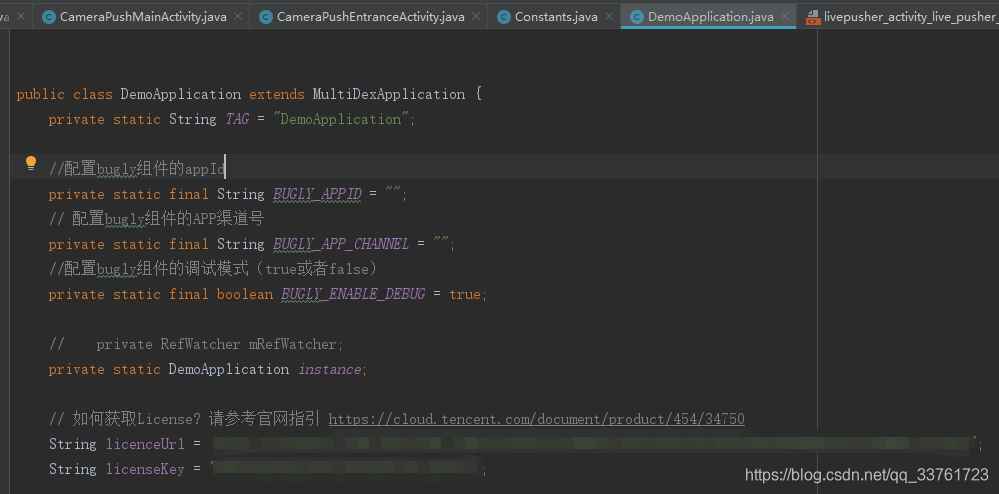This screenshot has height=494, width=999.
Task: Place cursor in the bugly appId comment line
Action: point(137,169)
